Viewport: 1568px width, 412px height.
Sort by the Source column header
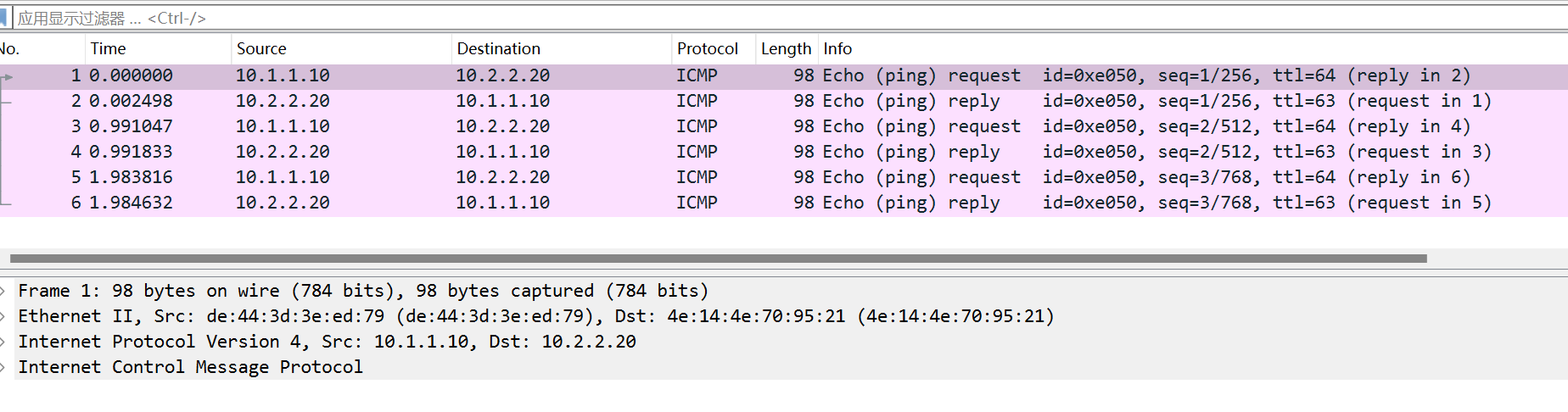coord(340,49)
